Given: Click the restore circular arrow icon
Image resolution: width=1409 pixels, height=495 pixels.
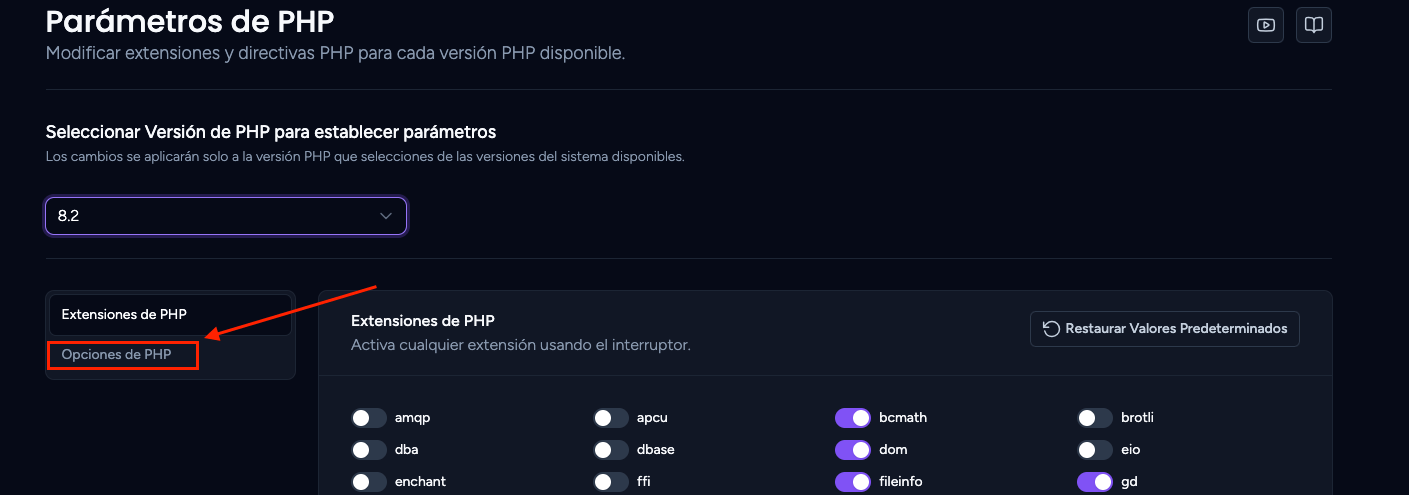Looking at the screenshot, I should [x=1051, y=329].
